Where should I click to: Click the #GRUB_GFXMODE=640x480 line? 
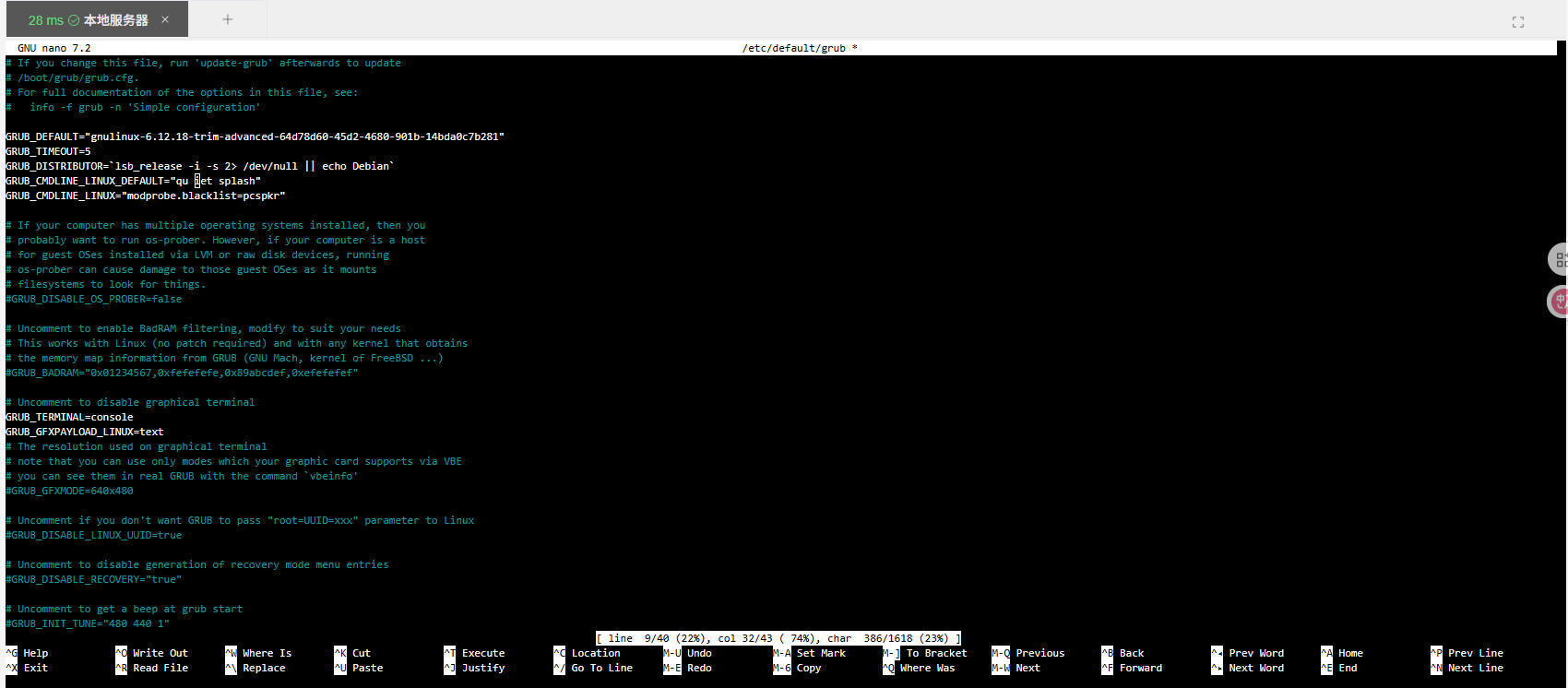(x=69, y=491)
